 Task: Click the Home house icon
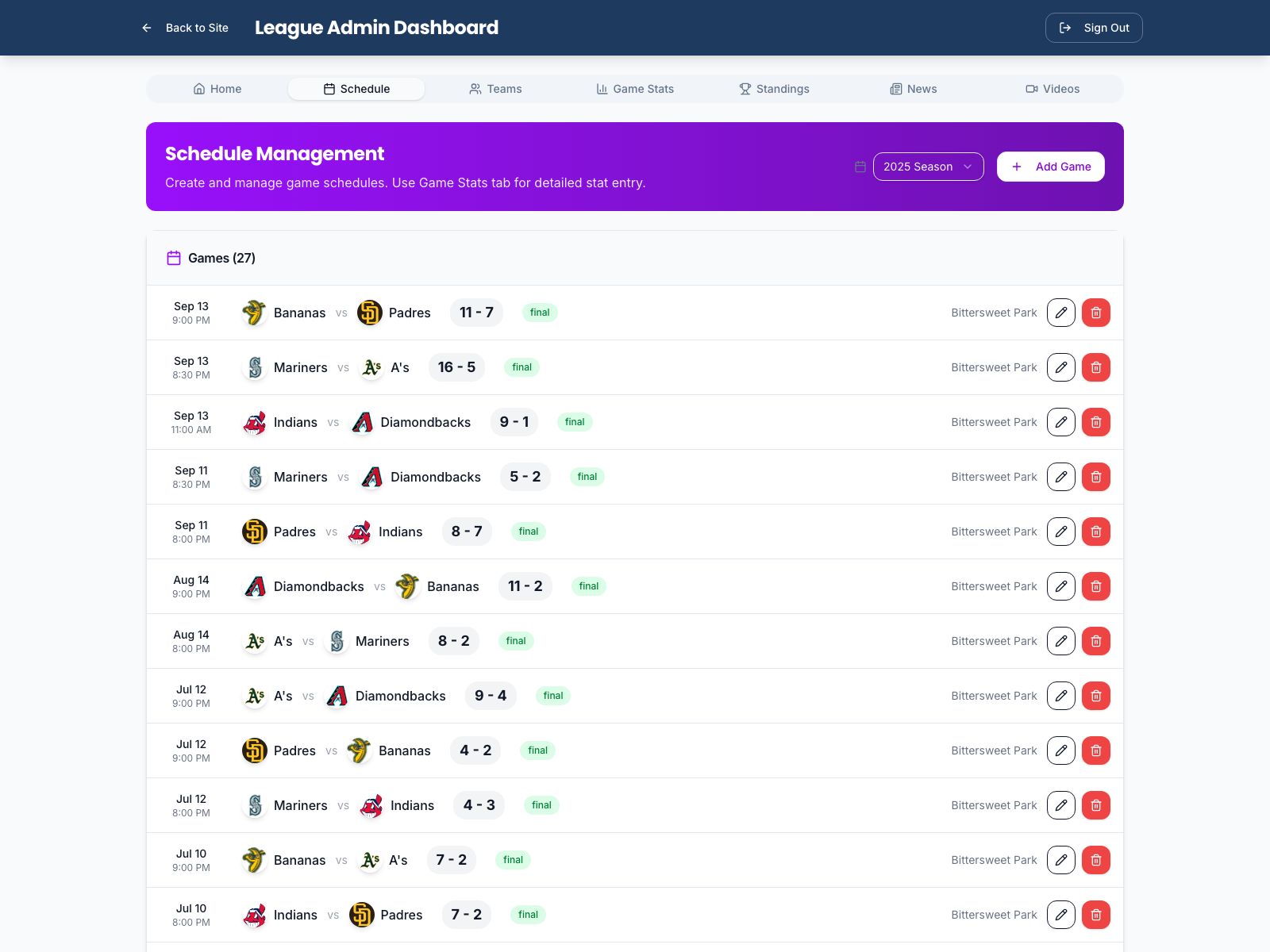pos(199,89)
